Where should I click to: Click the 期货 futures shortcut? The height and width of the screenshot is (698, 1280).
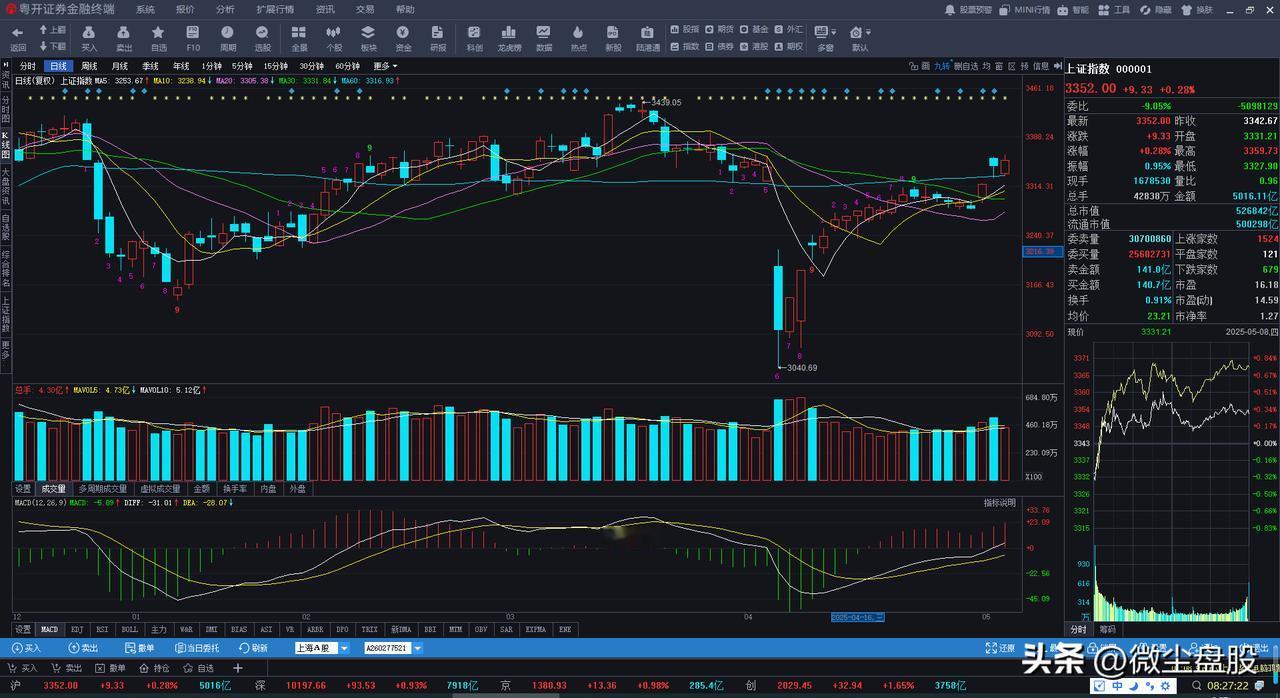[x=720, y=30]
